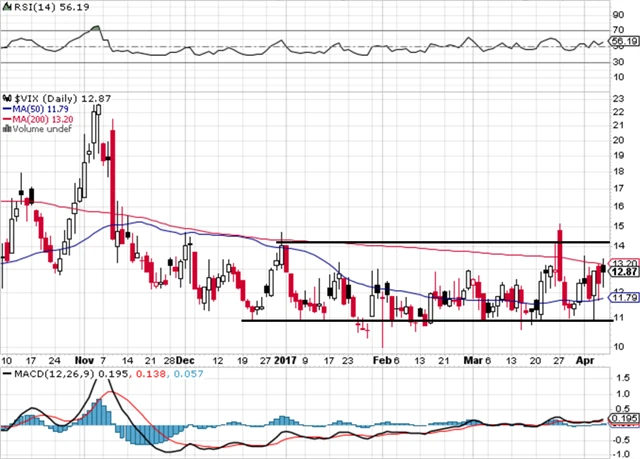
Task: Click the 56.19 RSI value tag
Action: pyautogui.click(x=623, y=42)
